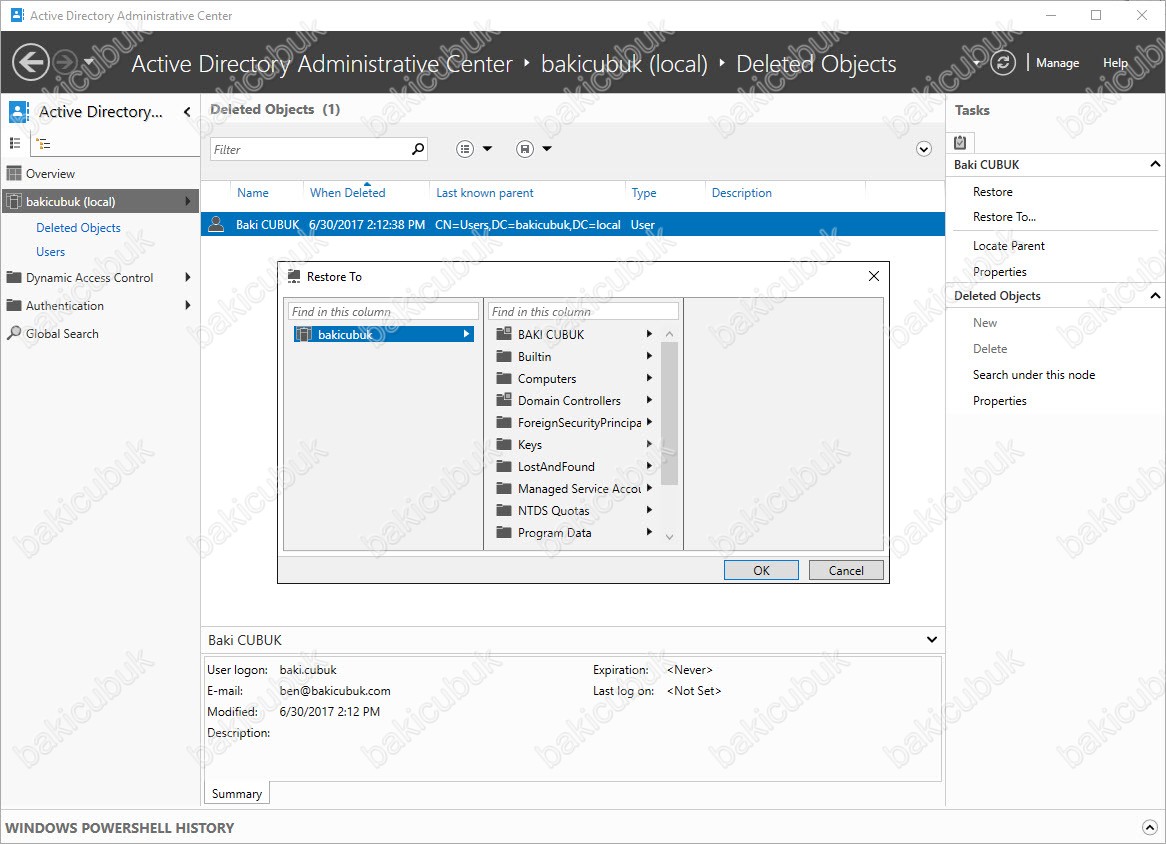1166x844 pixels.
Task: Click the magnifier icon in Filter box
Action: (418, 149)
